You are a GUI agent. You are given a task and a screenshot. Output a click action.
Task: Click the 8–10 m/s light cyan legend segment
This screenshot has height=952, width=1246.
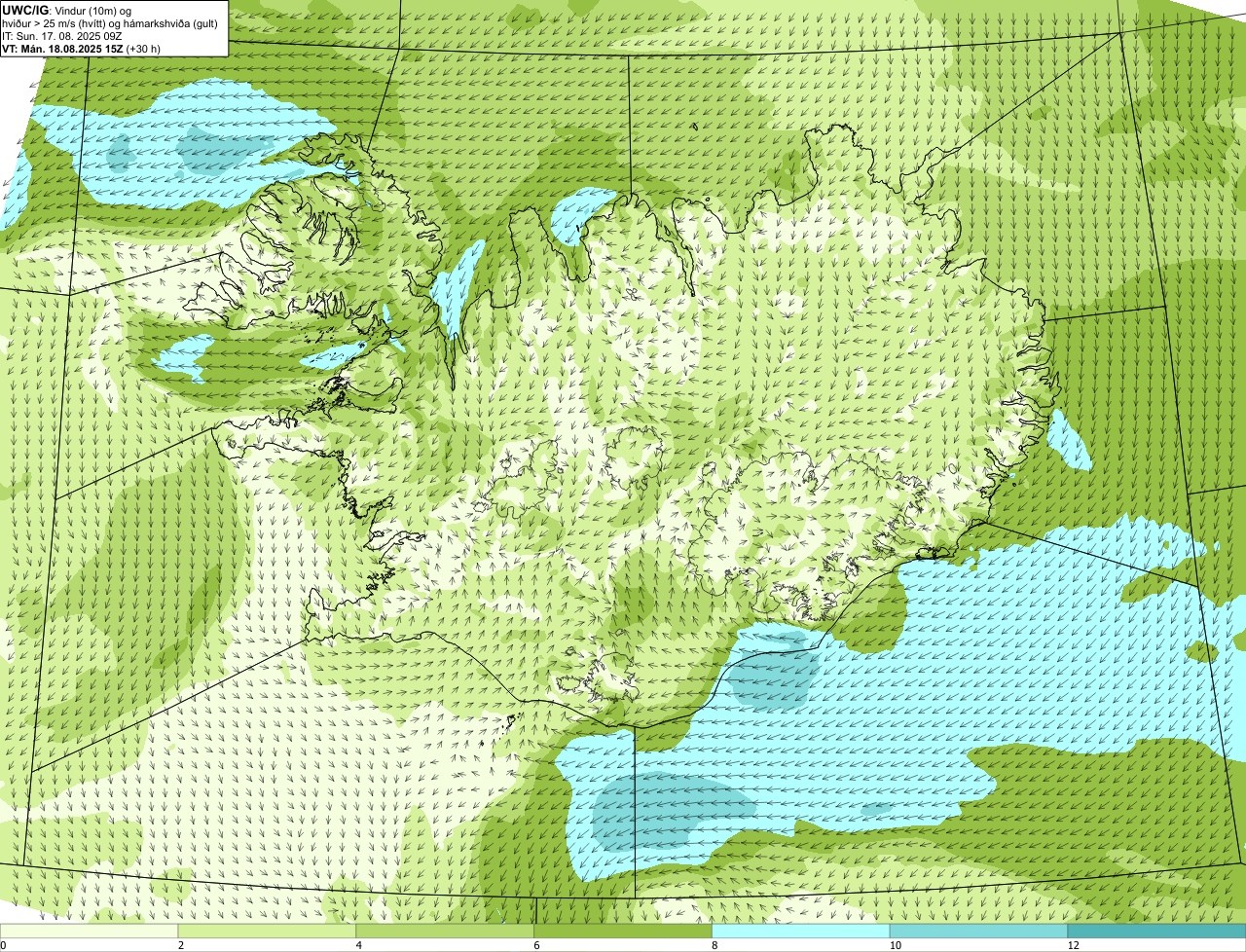[802, 932]
